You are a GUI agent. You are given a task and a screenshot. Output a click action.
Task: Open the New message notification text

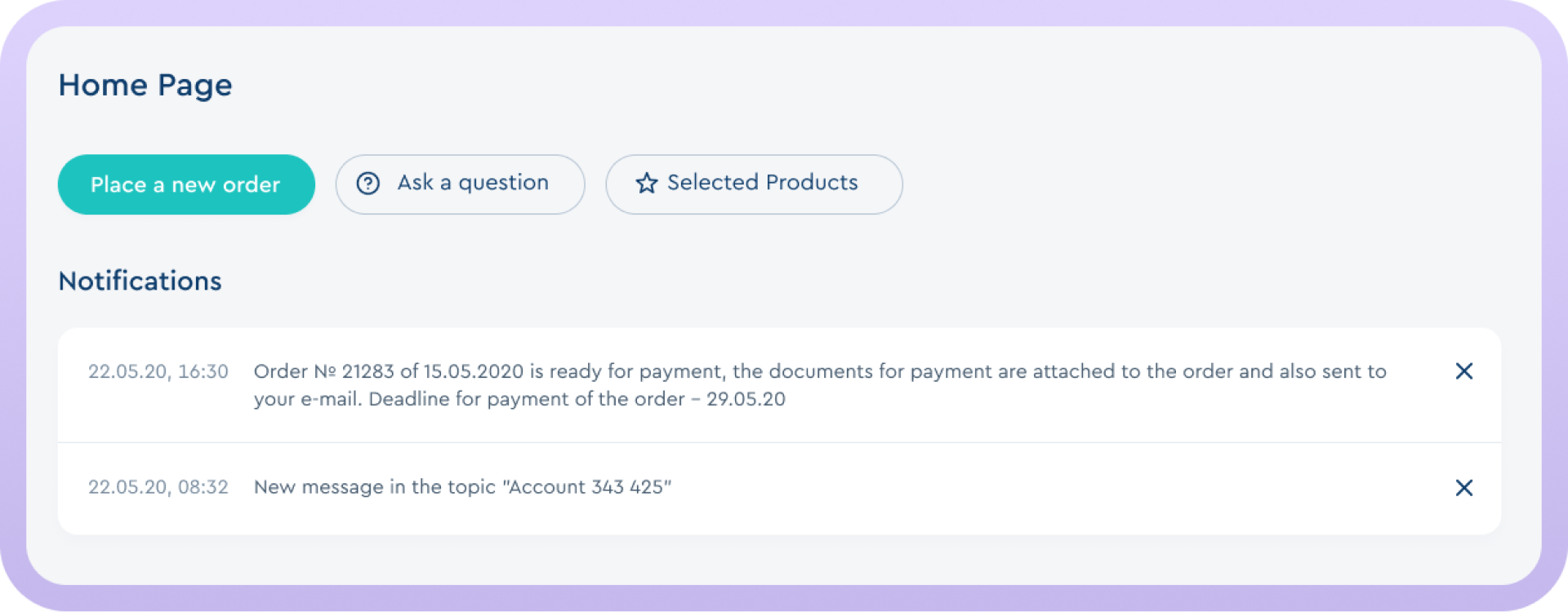(x=462, y=487)
